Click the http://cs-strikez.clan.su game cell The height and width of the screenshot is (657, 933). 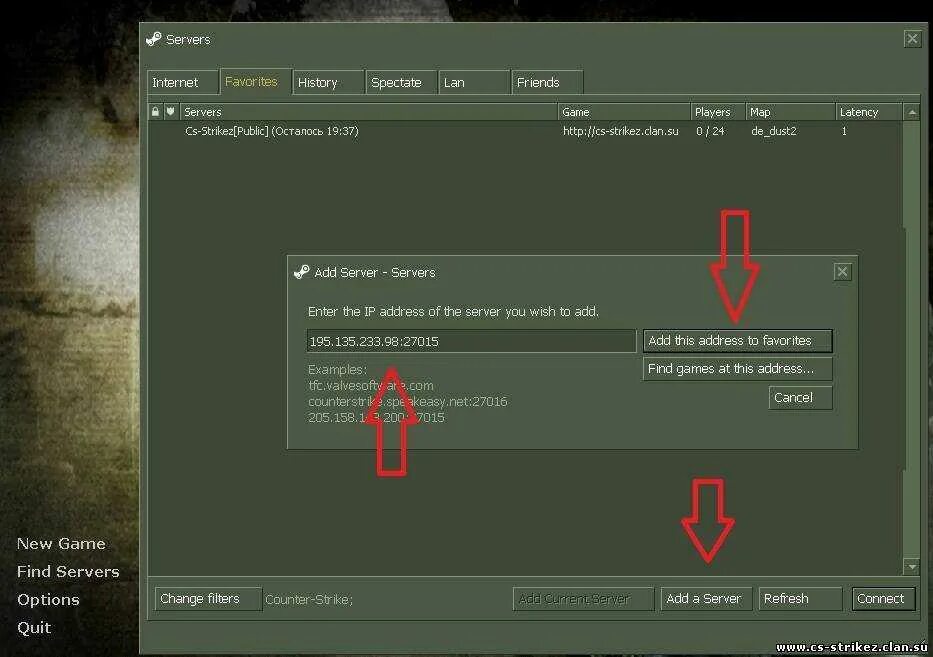[621, 131]
